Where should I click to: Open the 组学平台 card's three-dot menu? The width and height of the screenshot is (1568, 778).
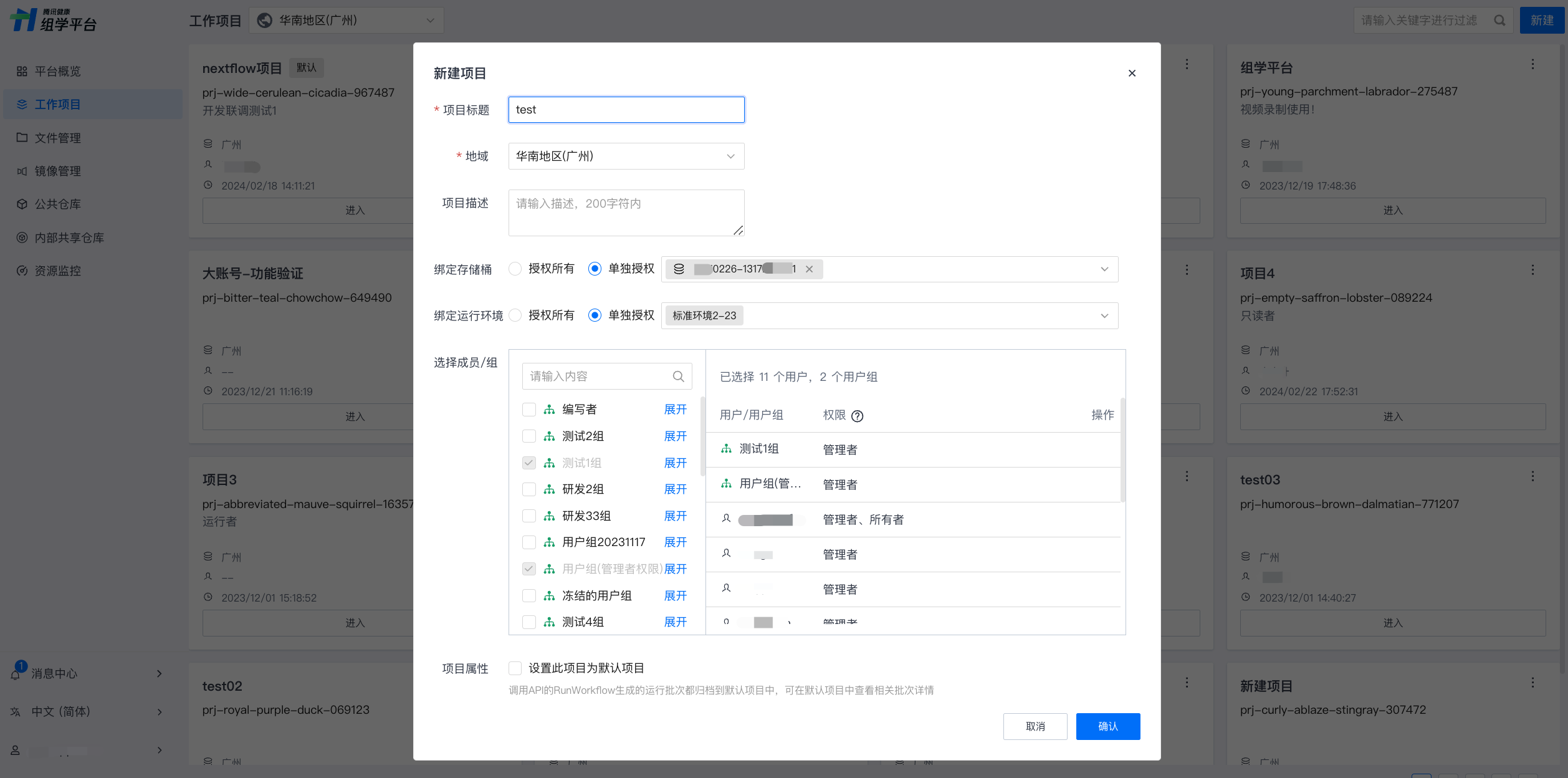[1532, 65]
